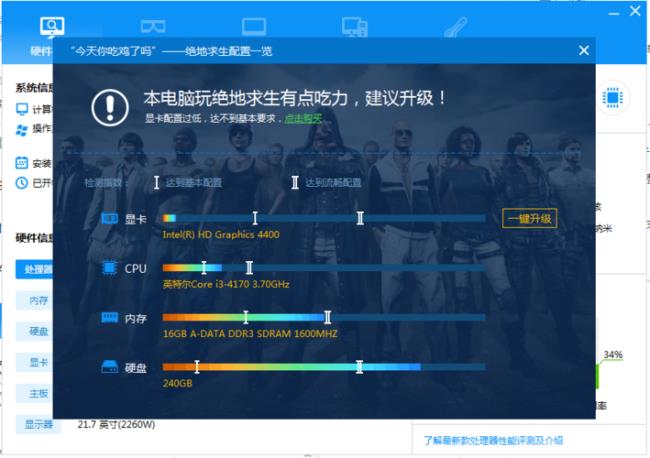Click the 显卡 graphics card icon in dialog
This screenshot has width=650, height=458.
(x=110, y=218)
